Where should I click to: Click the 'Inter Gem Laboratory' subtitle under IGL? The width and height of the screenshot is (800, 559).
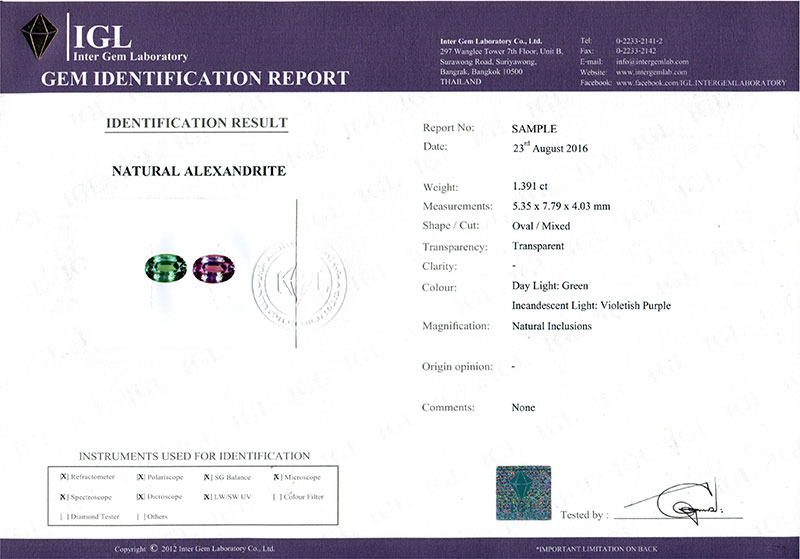(x=131, y=56)
